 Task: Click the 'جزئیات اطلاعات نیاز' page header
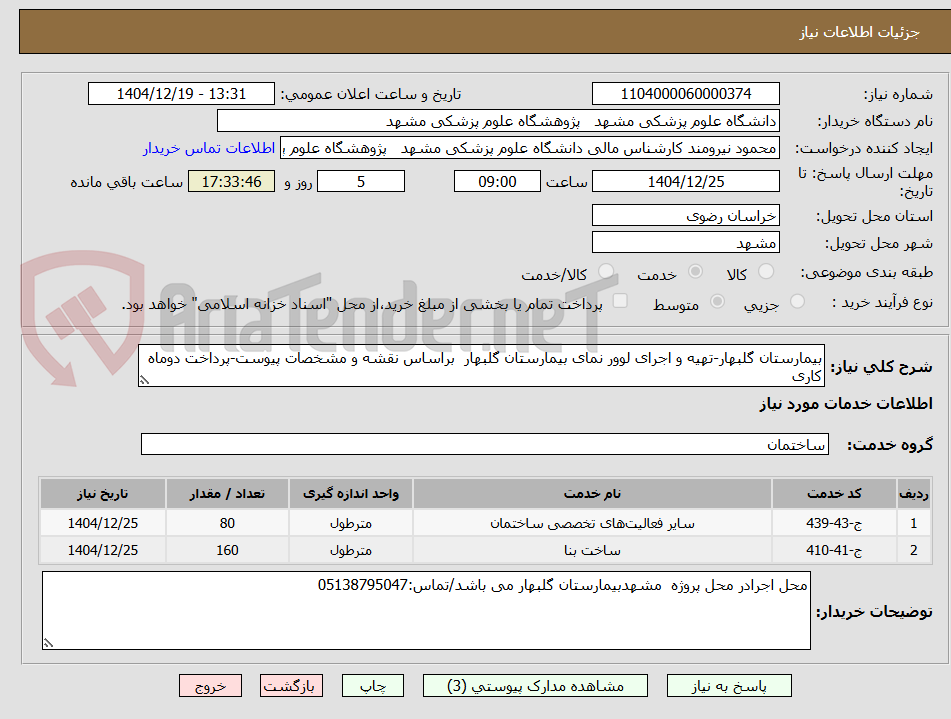coord(859,32)
